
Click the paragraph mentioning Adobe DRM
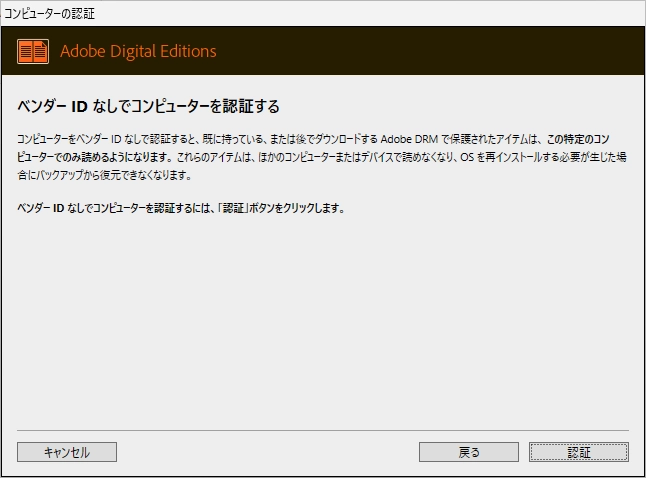click(322, 157)
